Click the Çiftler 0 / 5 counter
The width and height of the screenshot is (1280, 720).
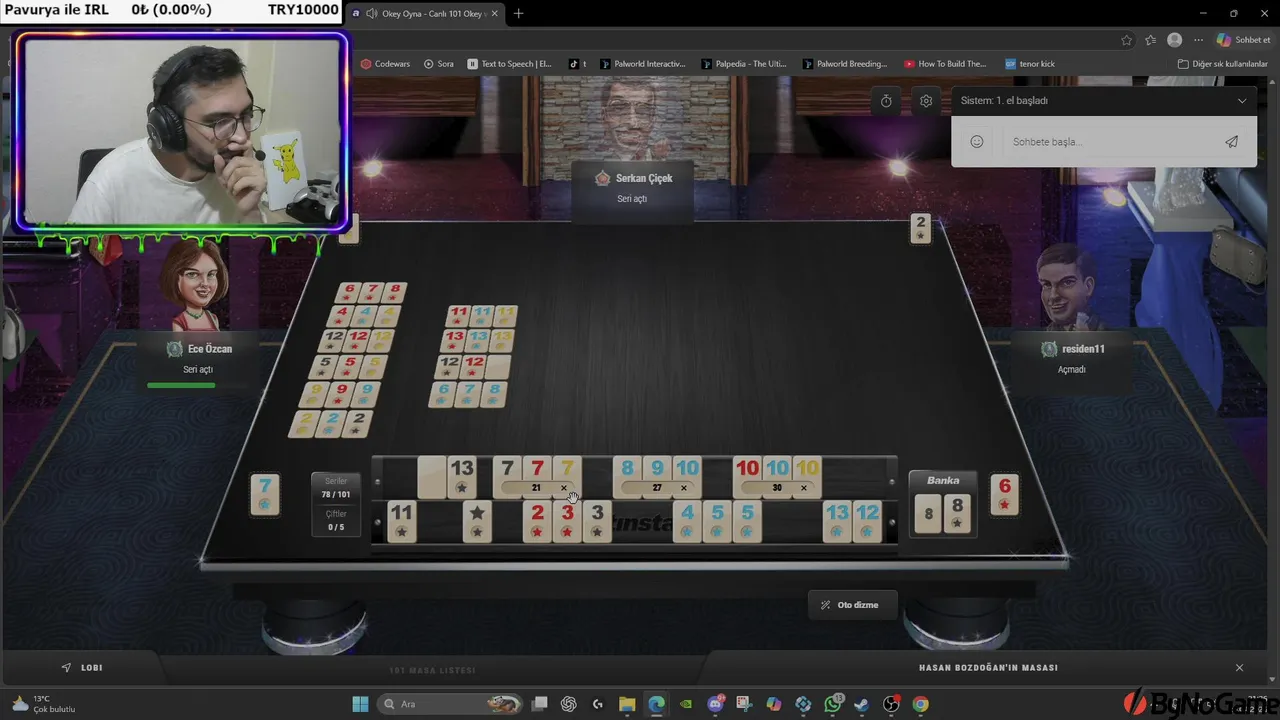coord(336,521)
